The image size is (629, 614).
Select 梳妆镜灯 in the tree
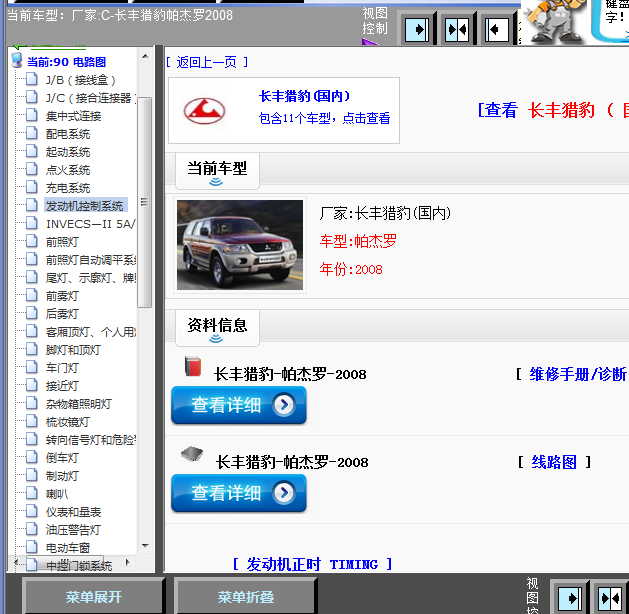coord(67,422)
